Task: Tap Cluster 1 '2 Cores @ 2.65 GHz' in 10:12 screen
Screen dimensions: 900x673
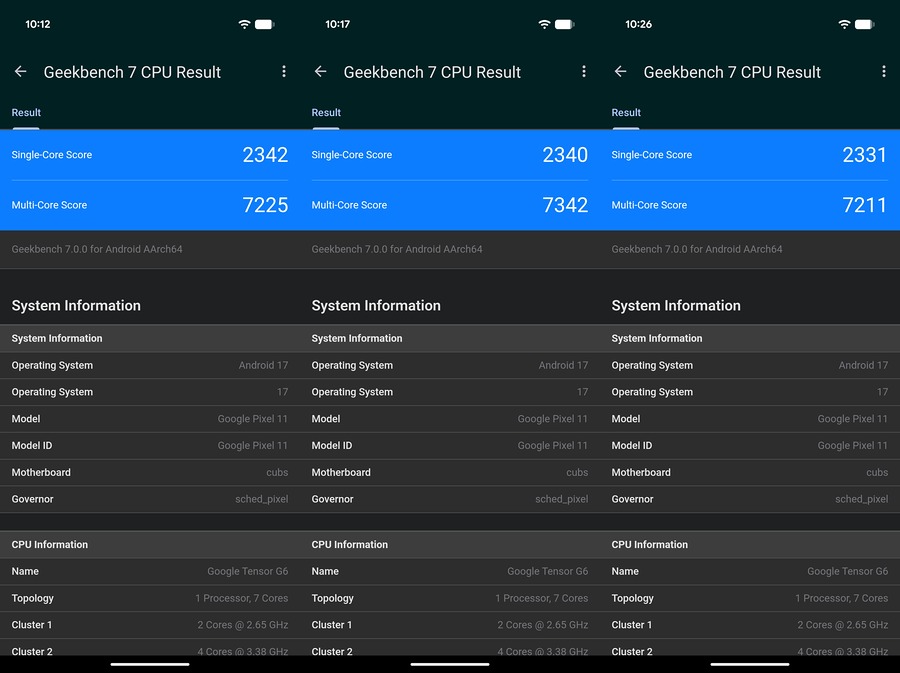Action: tap(243, 625)
